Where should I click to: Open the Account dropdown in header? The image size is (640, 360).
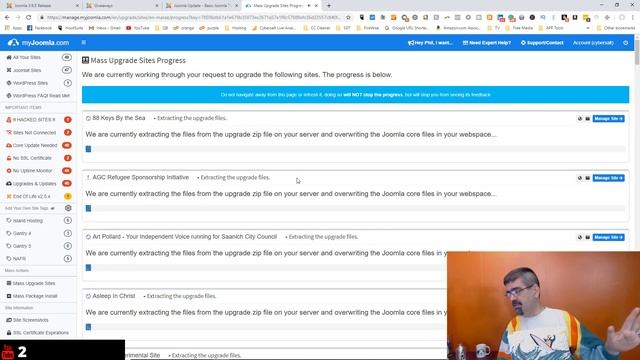(593, 42)
